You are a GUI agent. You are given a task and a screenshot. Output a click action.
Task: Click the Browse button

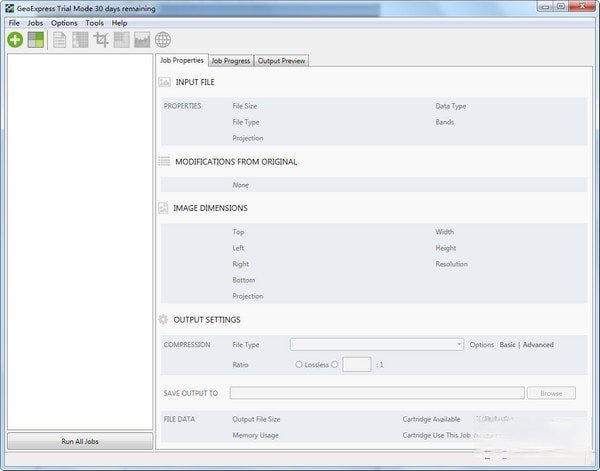[551, 393]
